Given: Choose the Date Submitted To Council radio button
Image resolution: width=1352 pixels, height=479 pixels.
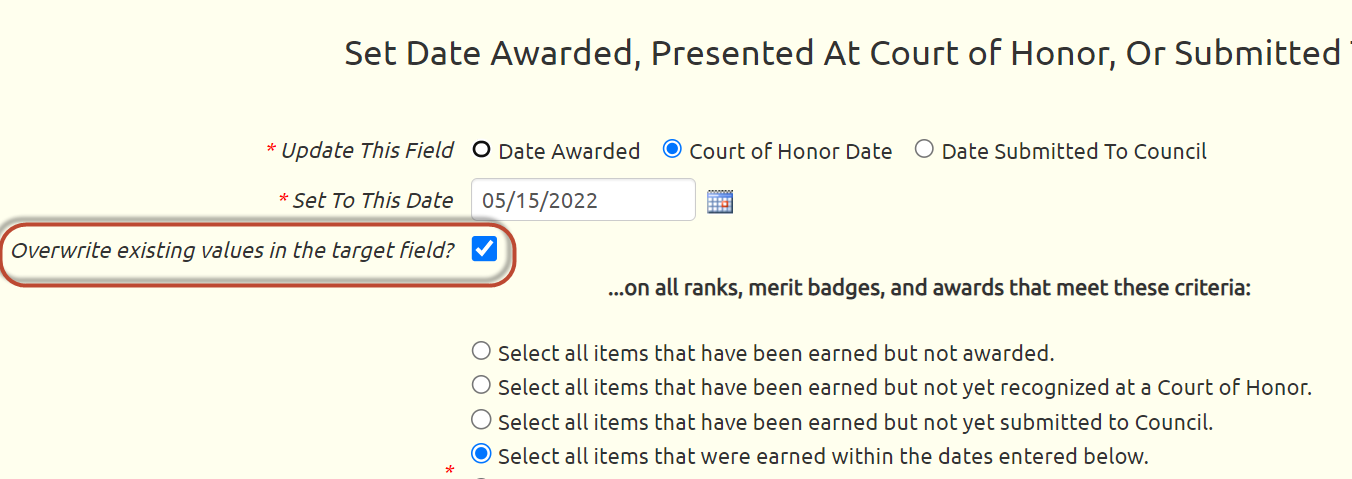Looking at the screenshot, I should coord(924,150).
